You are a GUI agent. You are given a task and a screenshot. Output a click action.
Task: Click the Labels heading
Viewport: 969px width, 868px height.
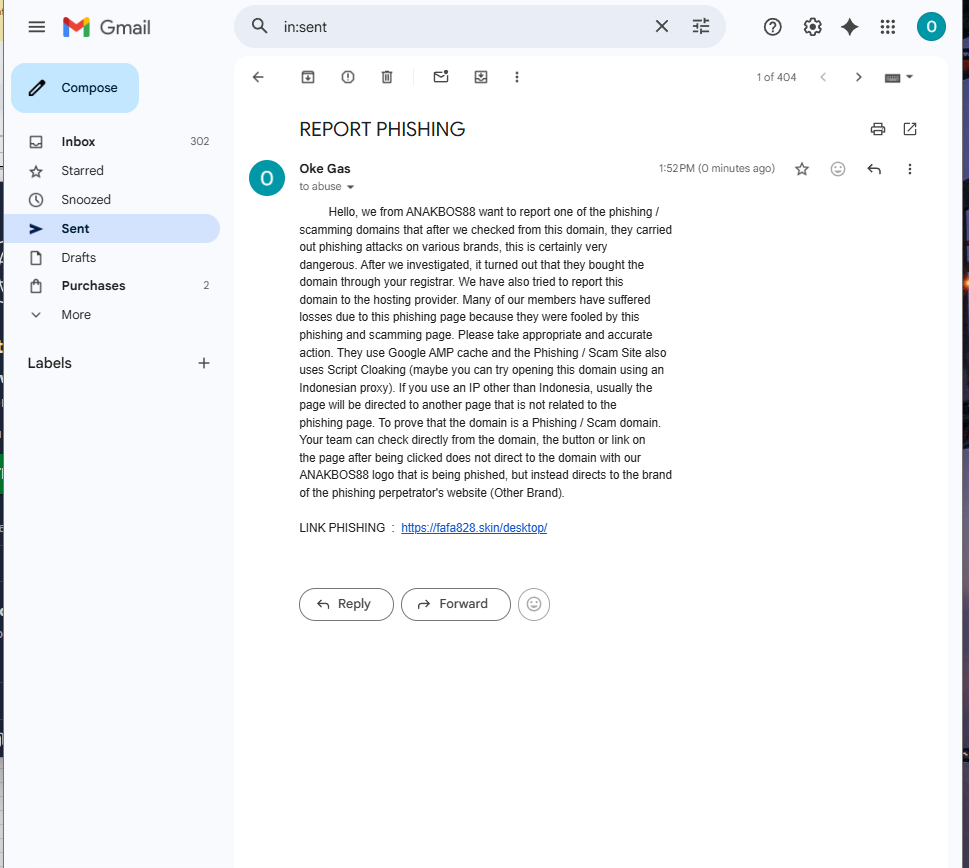49,363
